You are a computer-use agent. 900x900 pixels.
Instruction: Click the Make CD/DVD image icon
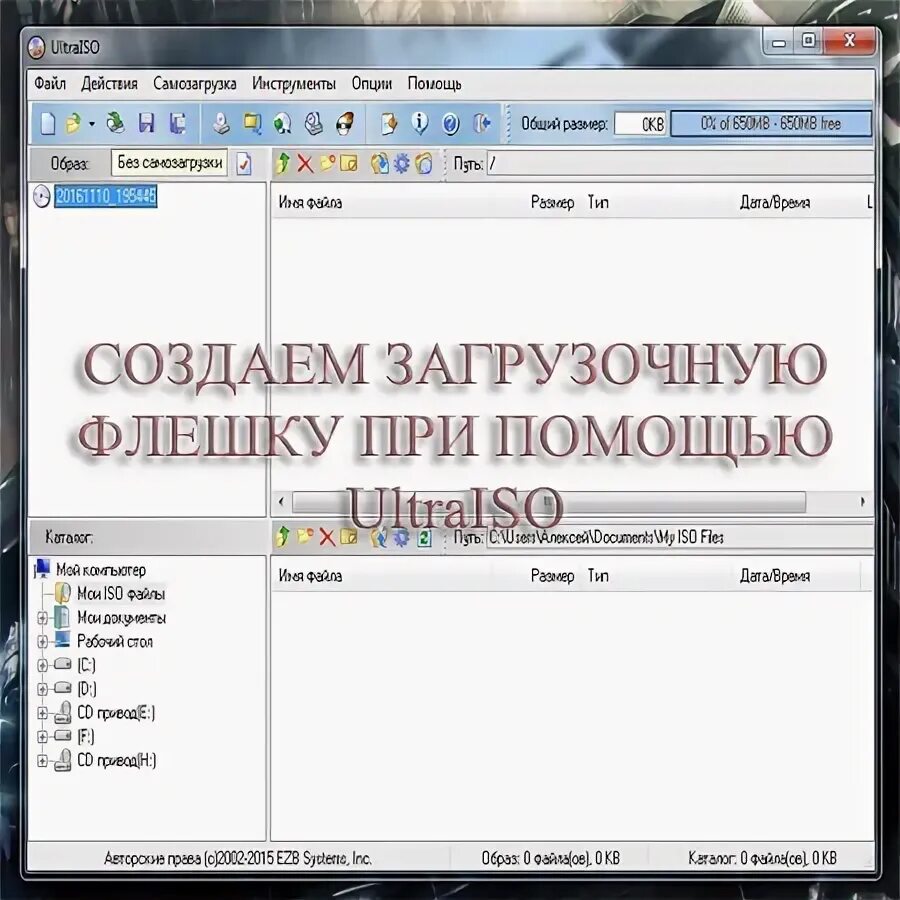(x=221, y=123)
